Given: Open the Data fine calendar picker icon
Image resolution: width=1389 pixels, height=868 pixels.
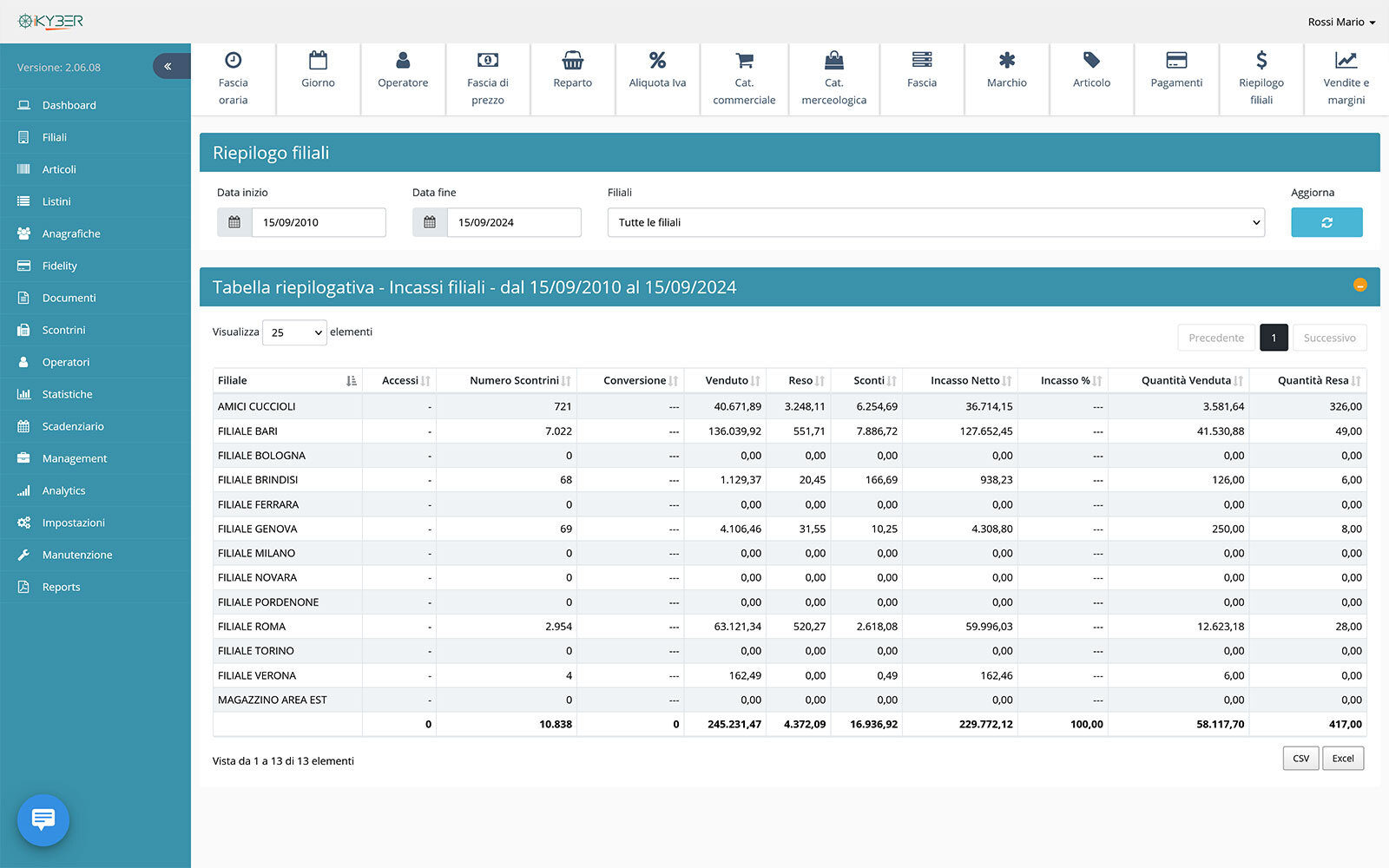Looking at the screenshot, I should pos(430,222).
